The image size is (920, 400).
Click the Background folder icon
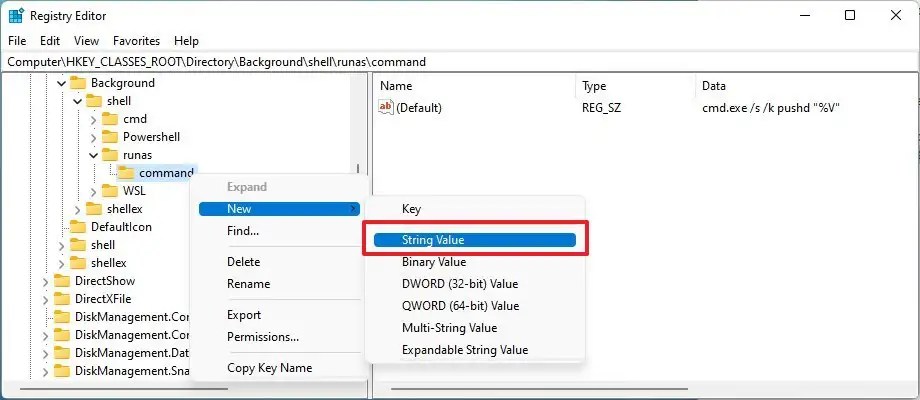pos(77,83)
